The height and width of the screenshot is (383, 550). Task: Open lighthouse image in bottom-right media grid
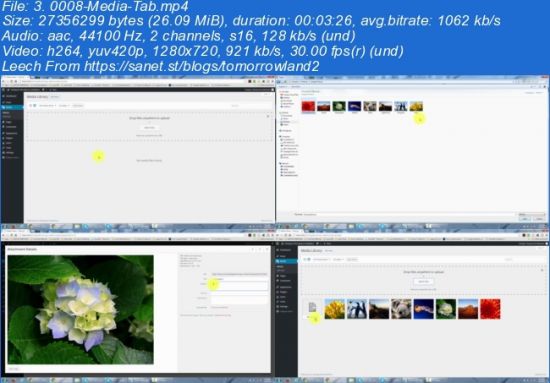379,309
